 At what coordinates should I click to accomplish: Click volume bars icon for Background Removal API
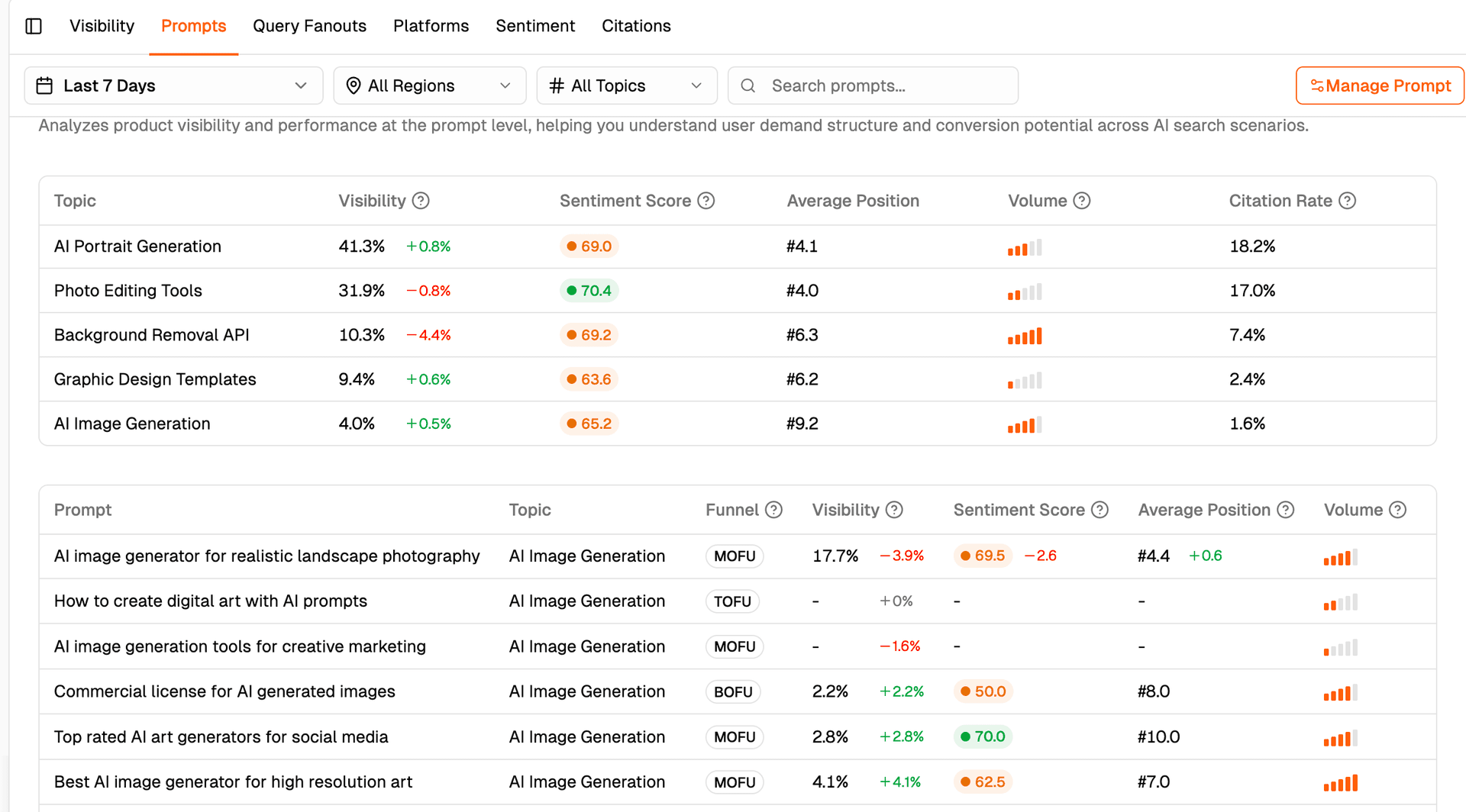pos(1025,336)
